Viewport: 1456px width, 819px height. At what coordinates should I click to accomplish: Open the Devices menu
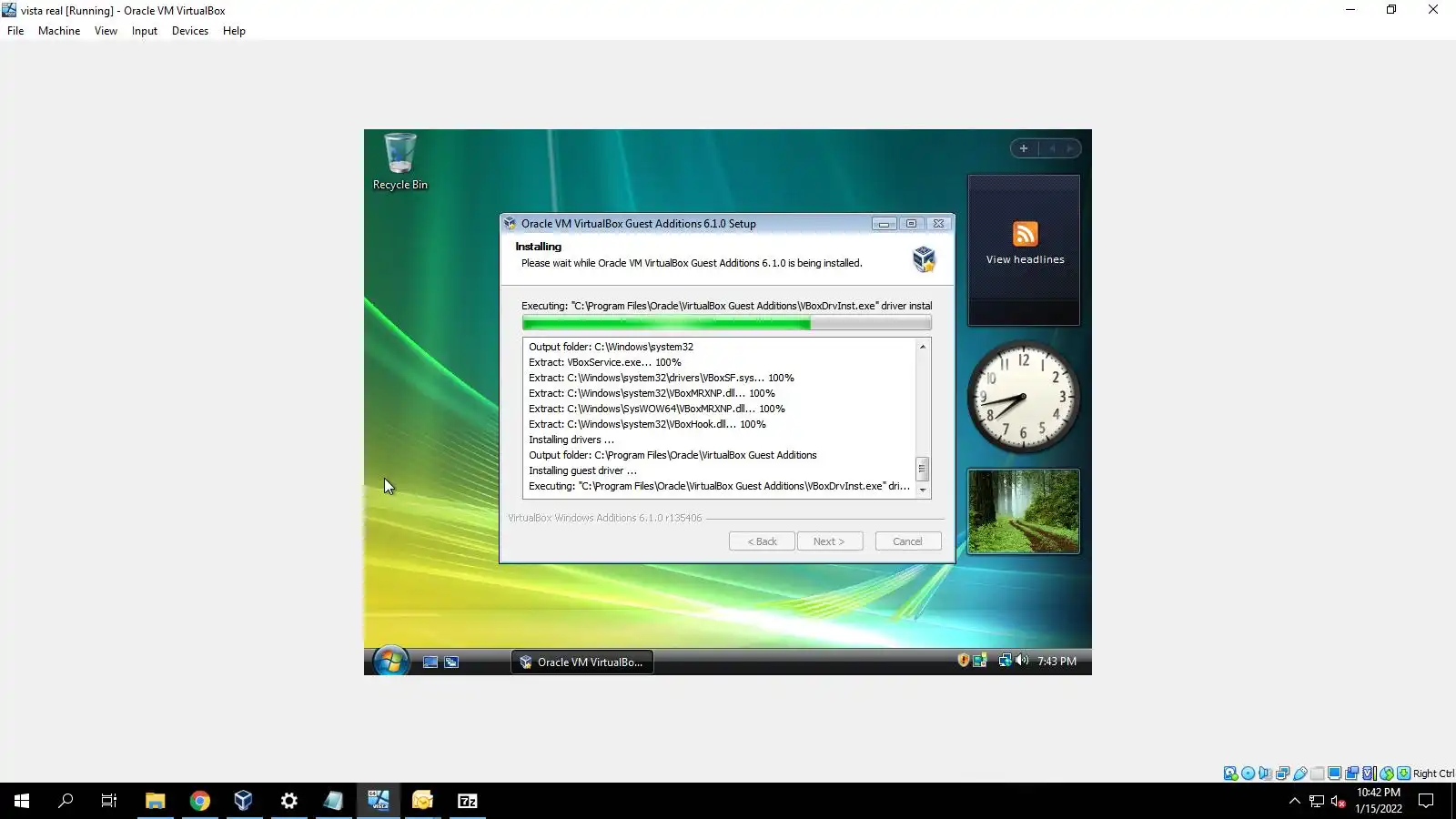point(190,31)
